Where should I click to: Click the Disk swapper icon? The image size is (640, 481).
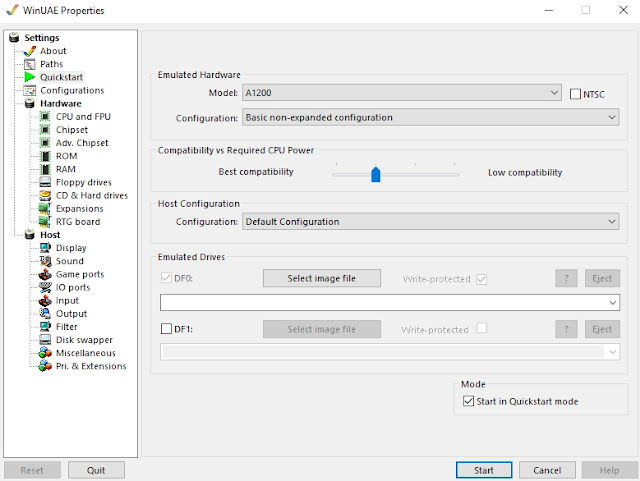(45, 339)
